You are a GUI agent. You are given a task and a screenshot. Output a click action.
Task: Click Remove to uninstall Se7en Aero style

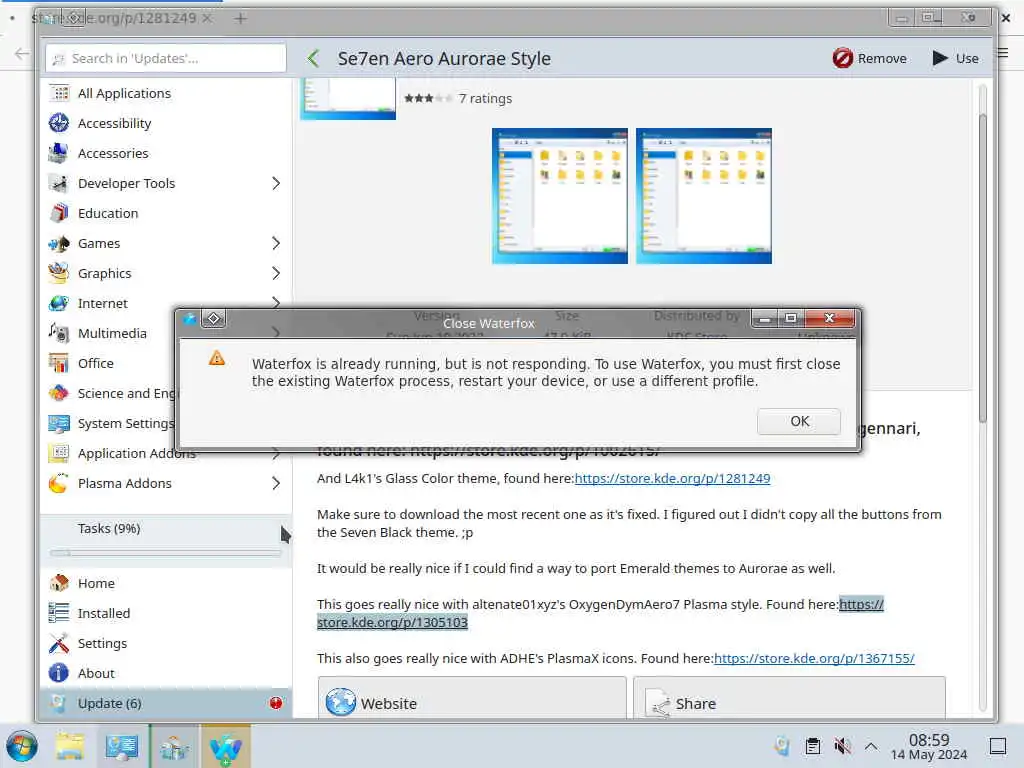869,59
